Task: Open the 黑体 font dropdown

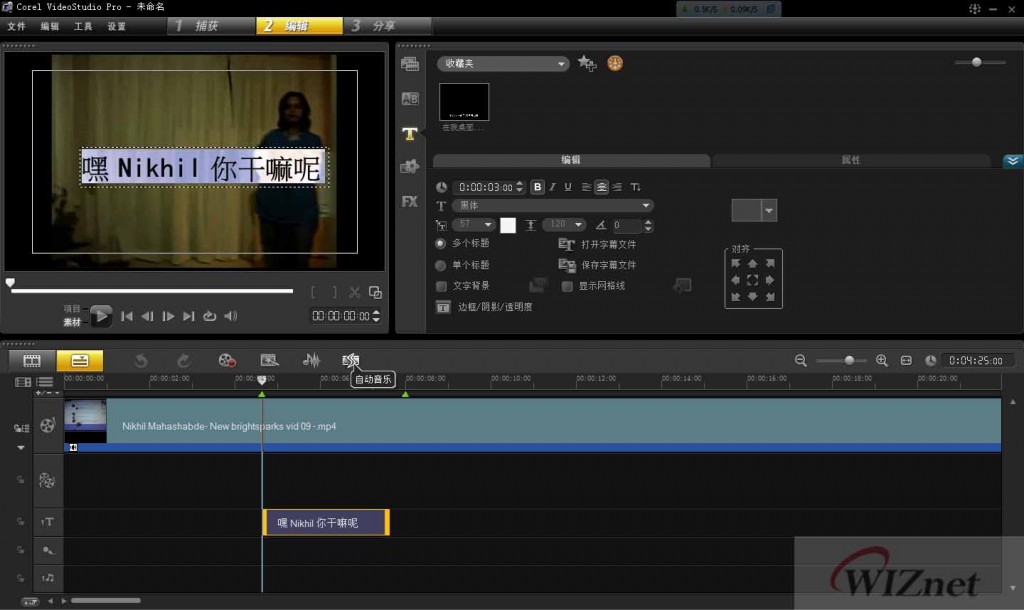Action: pyautogui.click(x=552, y=206)
